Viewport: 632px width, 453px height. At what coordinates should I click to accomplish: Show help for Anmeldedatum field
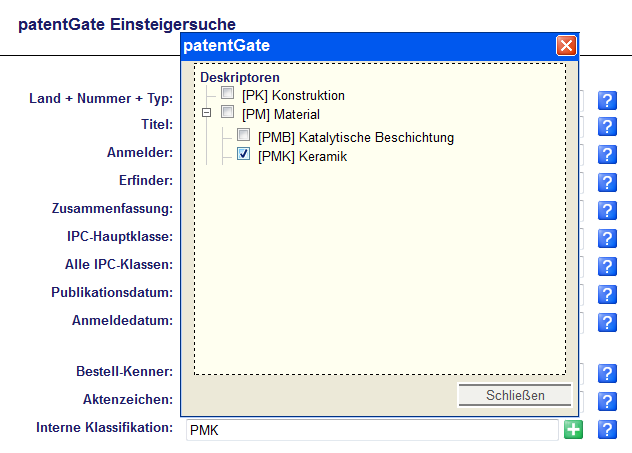click(x=607, y=323)
